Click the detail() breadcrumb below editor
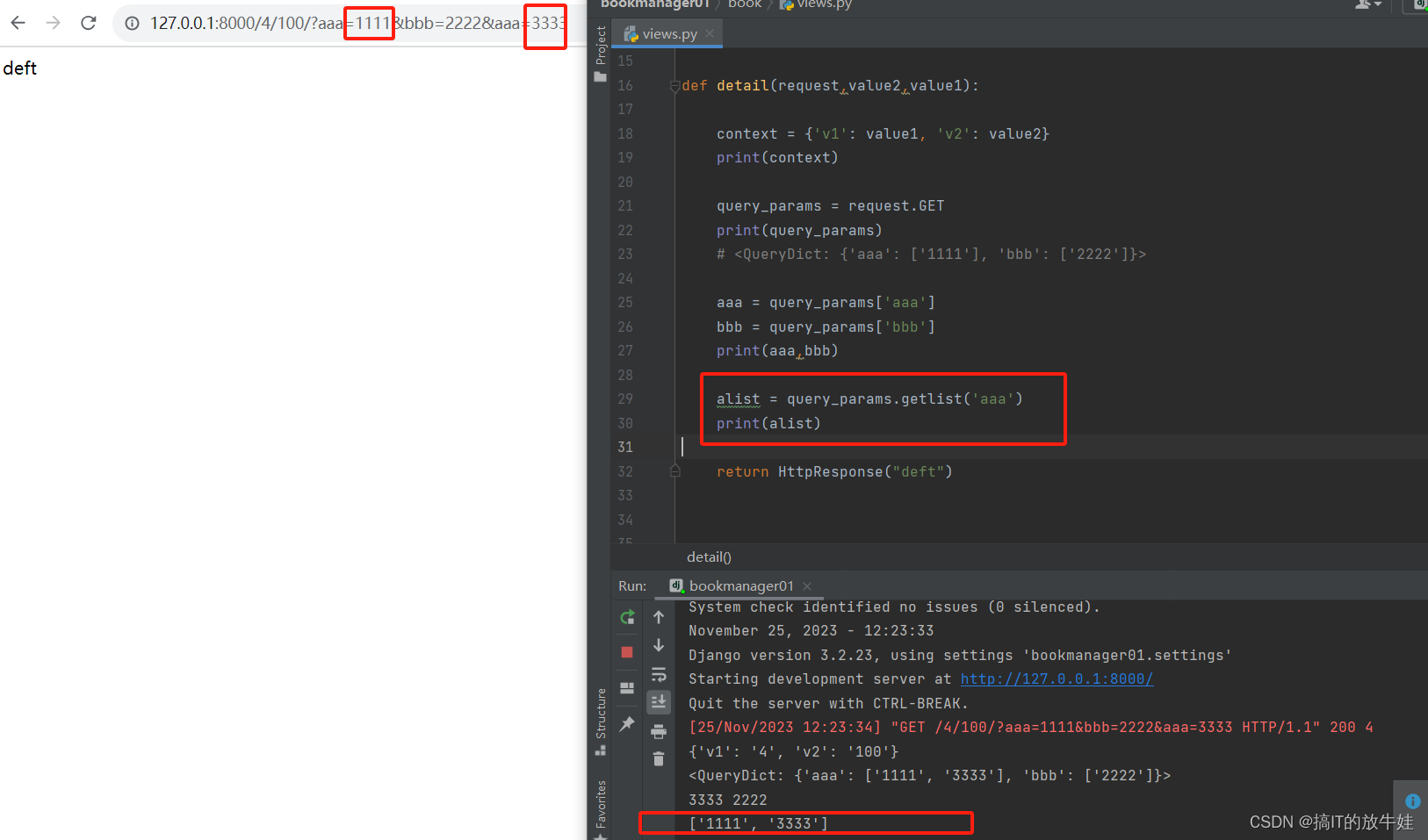Viewport: 1428px width, 840px height. pos(709,557)
